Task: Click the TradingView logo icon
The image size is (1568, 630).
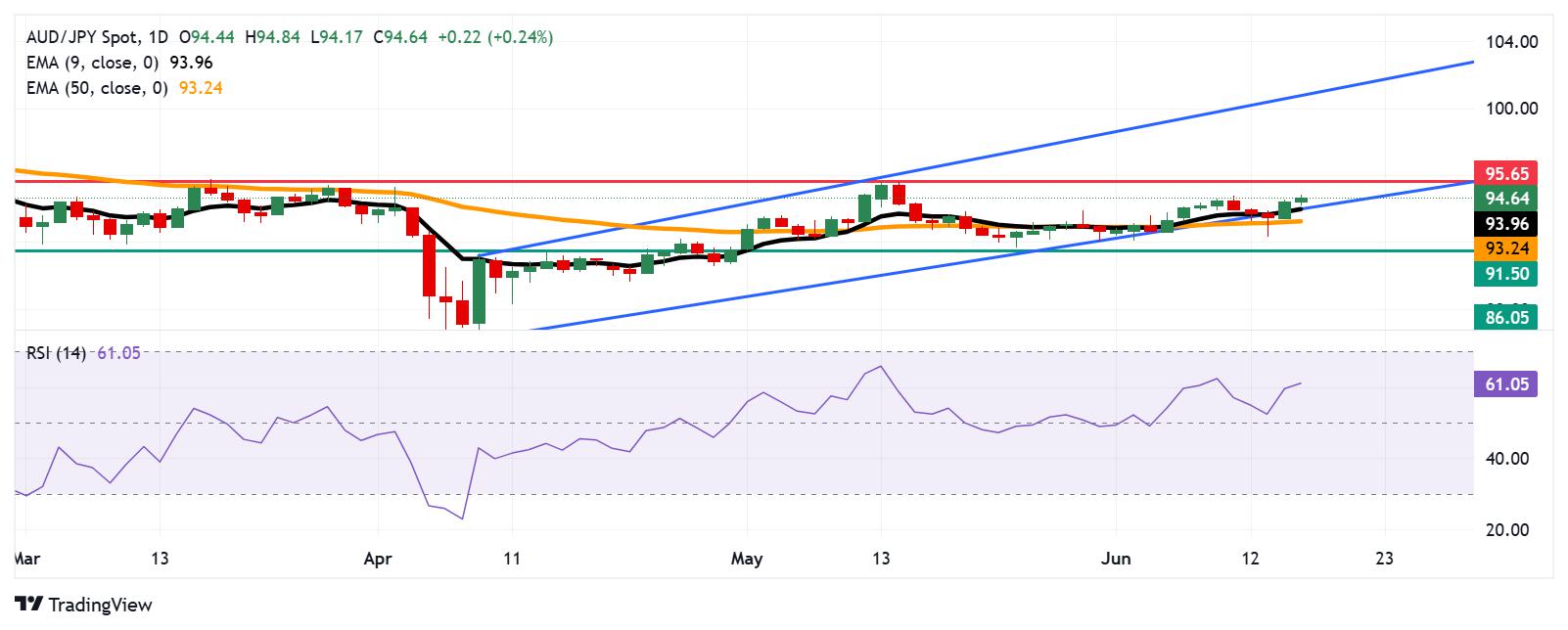Action: point(28,605)
